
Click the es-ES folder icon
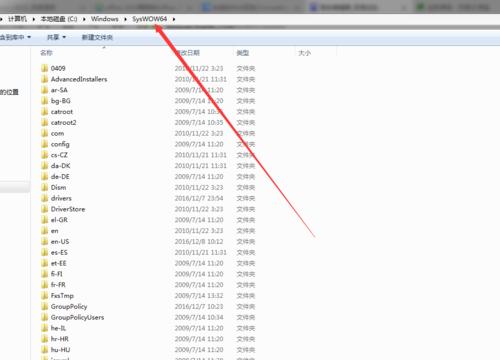[x=44, y=252]
